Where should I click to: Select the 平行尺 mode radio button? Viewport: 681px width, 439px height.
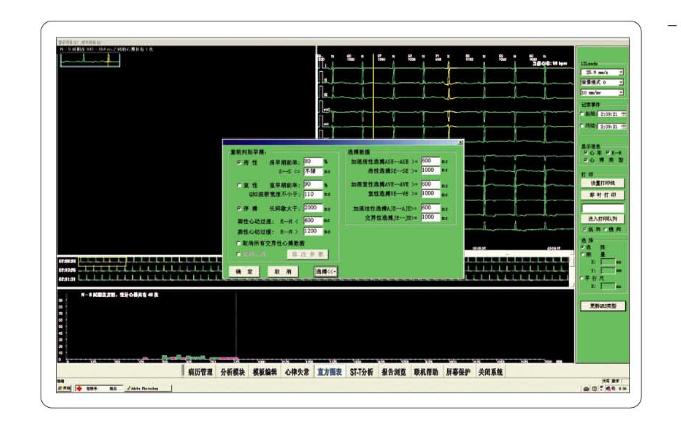[583, 278]
